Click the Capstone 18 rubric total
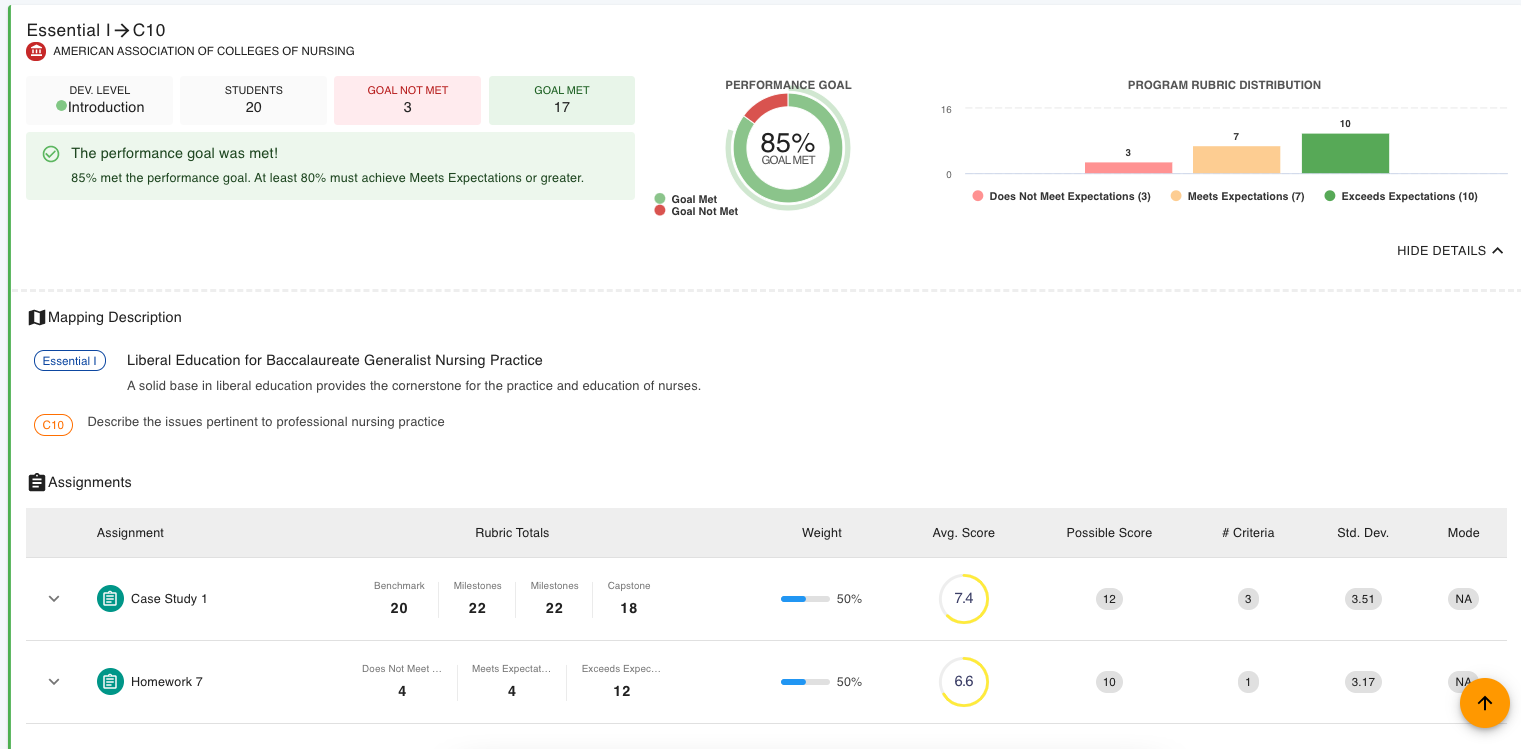Viewport: 1521px width, 749px height. pyautogui.click(x=628, y=598)
